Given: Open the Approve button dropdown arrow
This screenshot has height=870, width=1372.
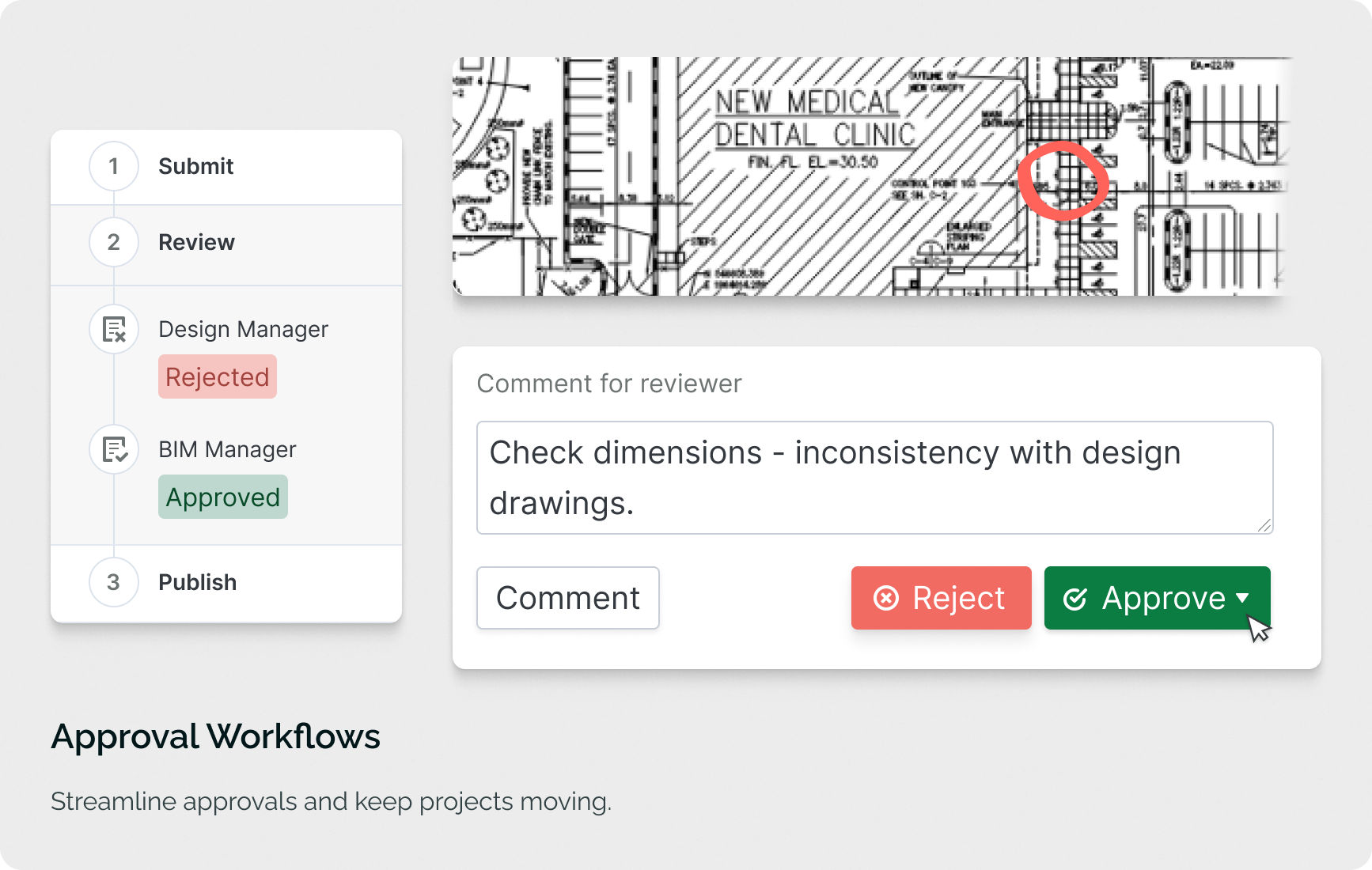Looking at the screenshot, I should coord(1242,598).
